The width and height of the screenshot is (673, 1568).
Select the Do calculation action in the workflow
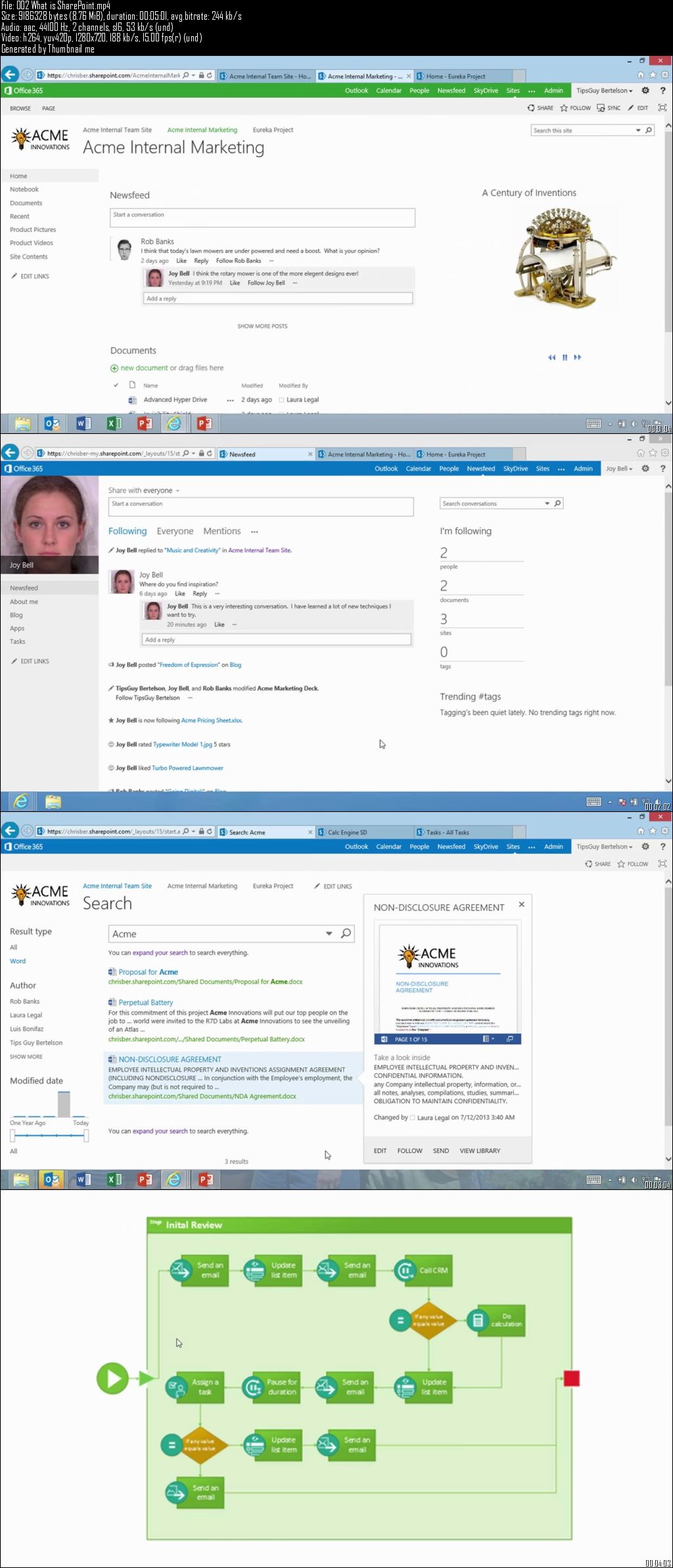[496, 1319]
